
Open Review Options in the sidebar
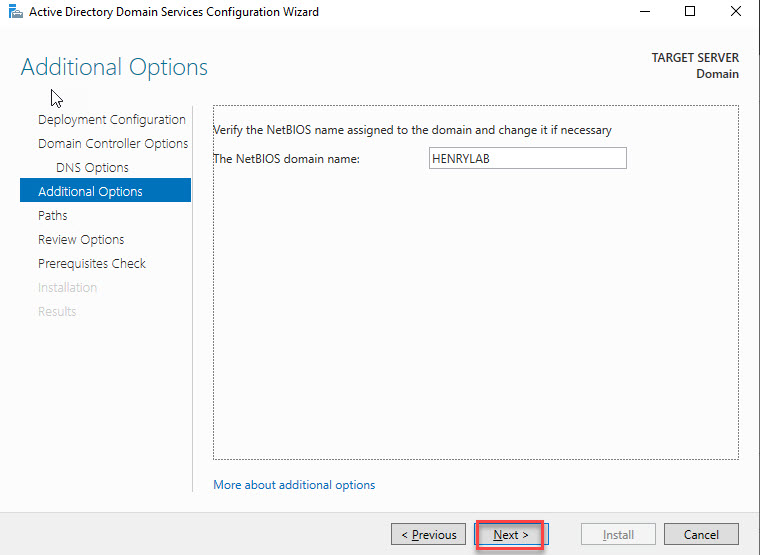point(81,239)
